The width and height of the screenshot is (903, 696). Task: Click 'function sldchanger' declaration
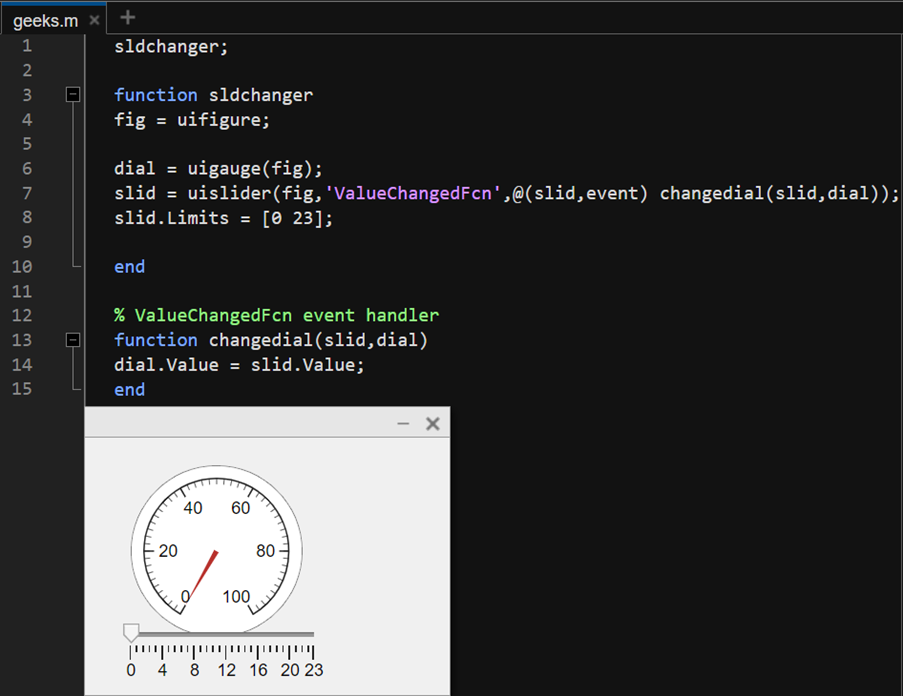214,95
